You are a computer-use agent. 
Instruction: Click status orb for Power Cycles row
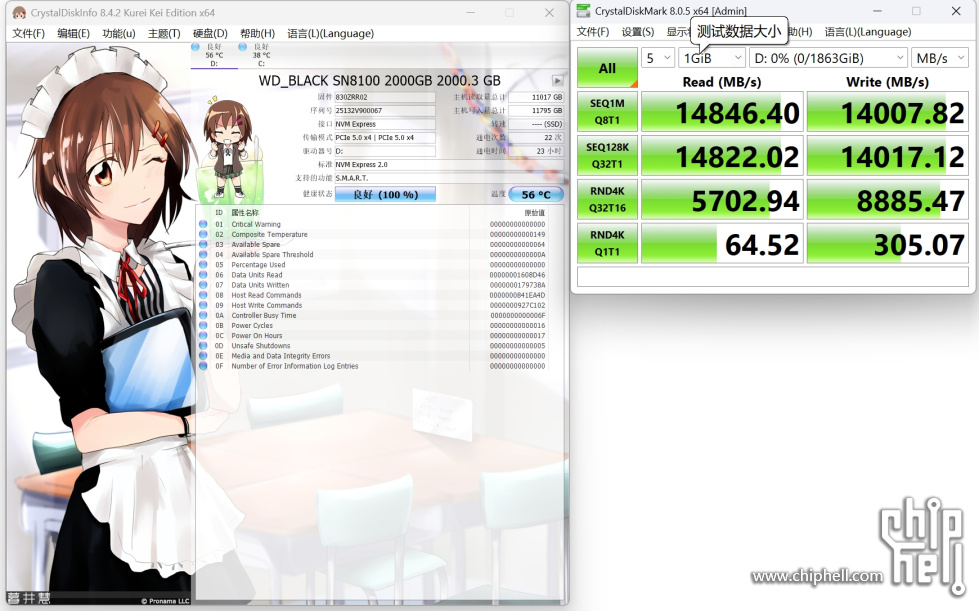(x=203, y=325)
